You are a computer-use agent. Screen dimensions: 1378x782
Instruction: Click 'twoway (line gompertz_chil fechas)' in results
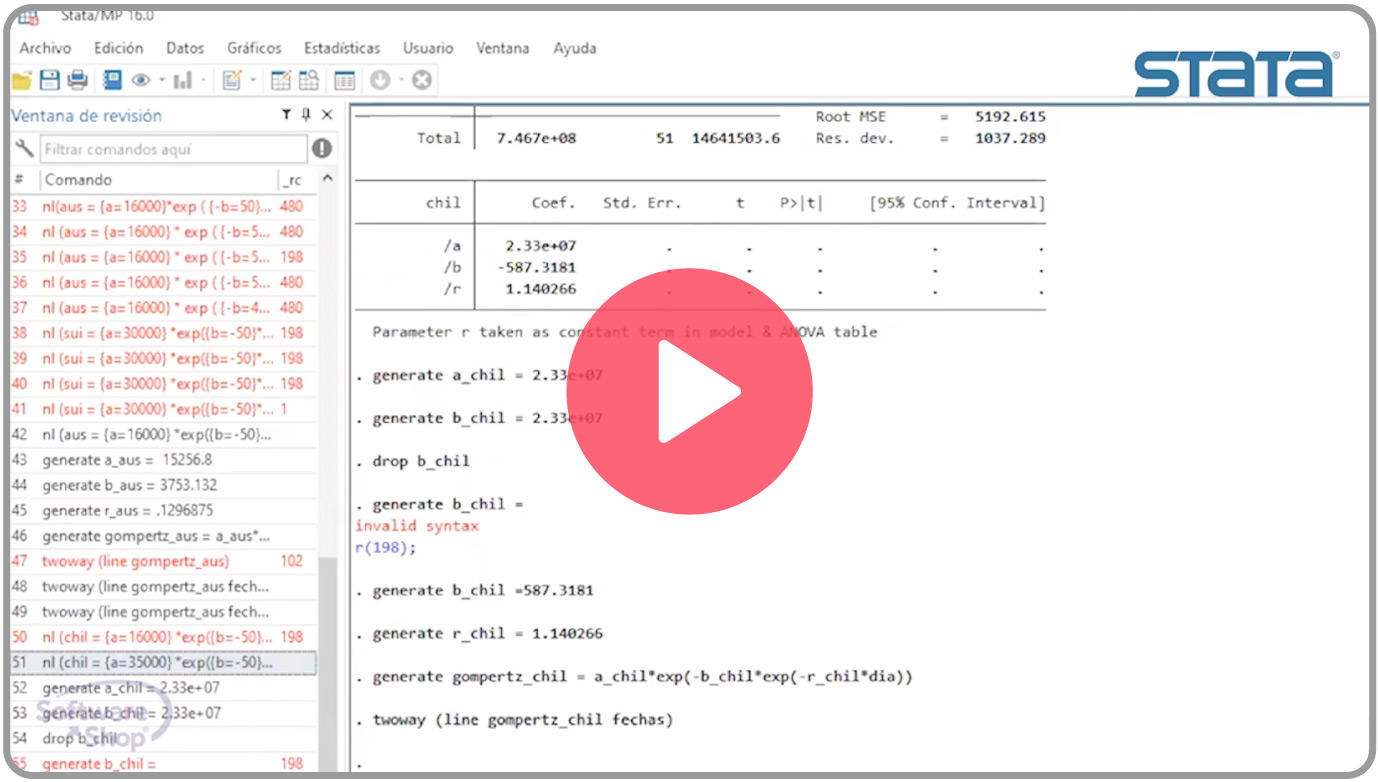coord(523,720)
